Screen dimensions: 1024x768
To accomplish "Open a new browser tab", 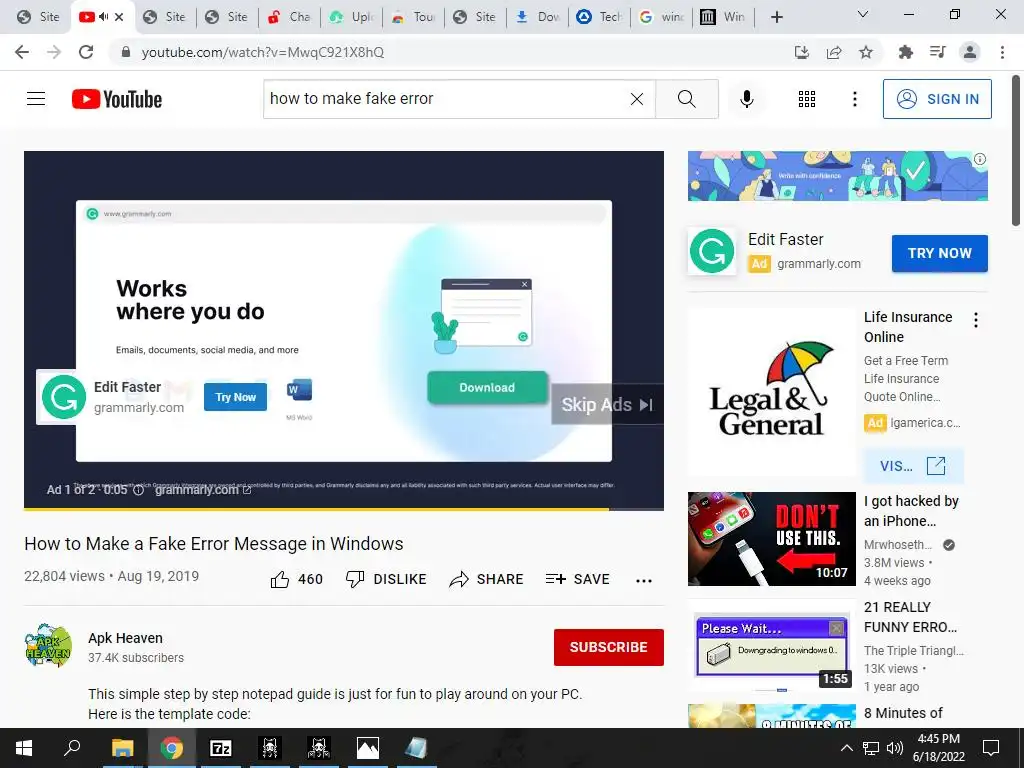I will pyautogui.click(x=776, y=17).
